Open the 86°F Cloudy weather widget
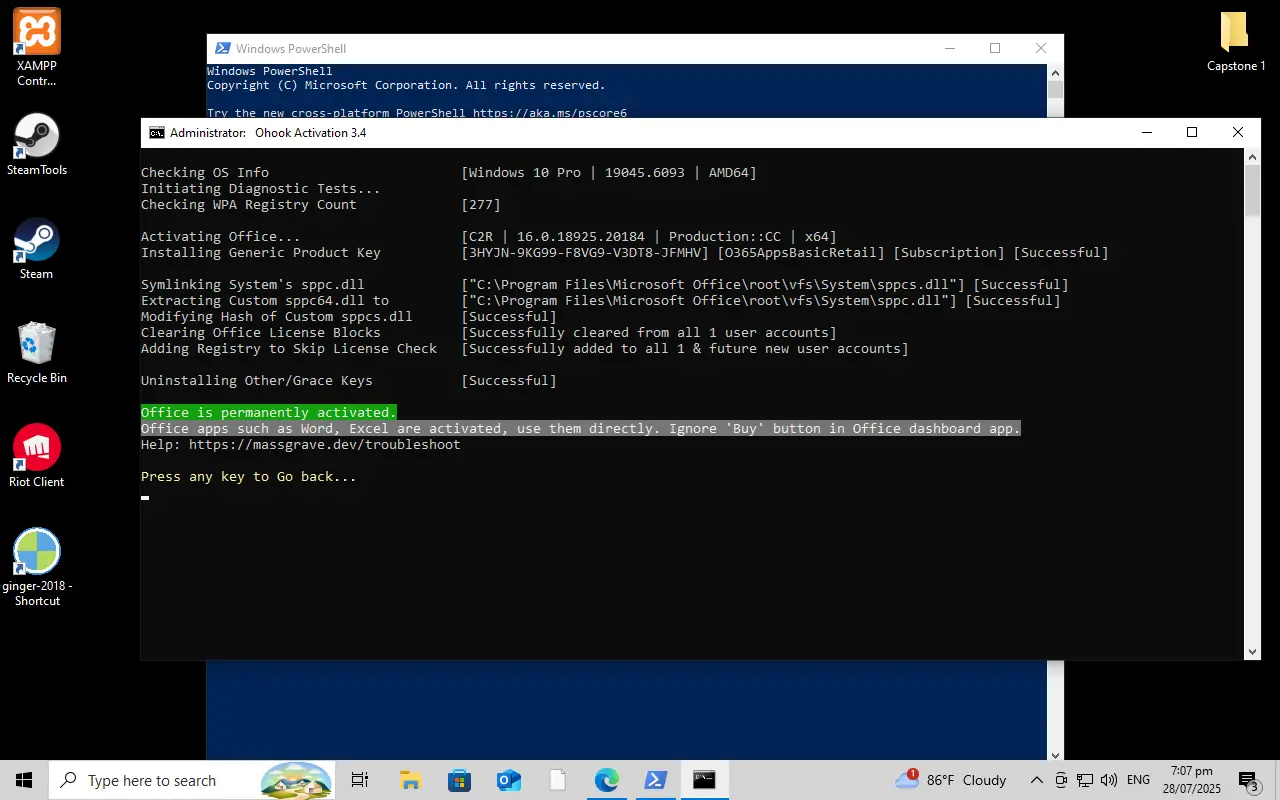 click(x=951, y=780)
